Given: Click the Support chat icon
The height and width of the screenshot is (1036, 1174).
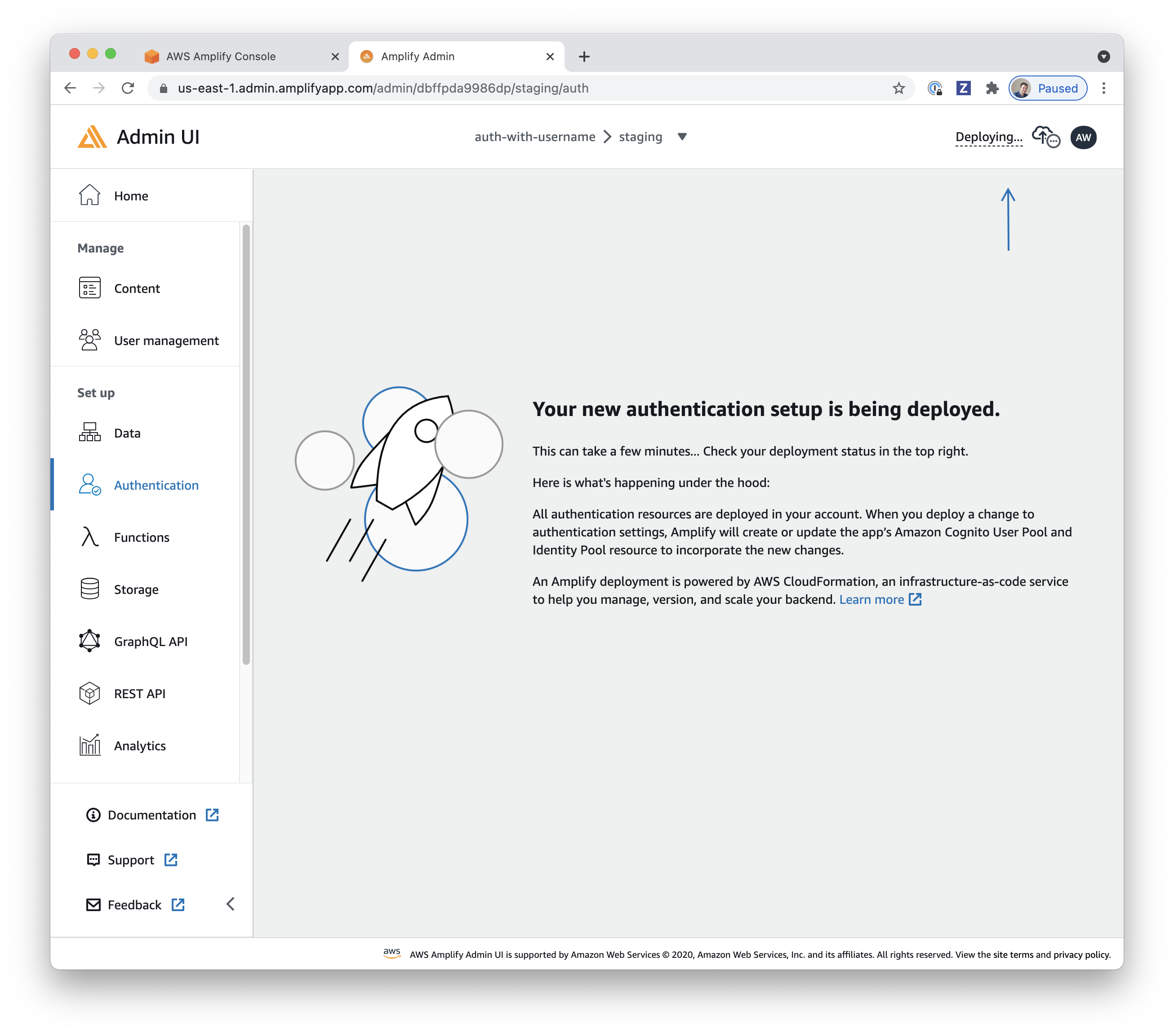Looking at the screenshot, I should coord(93,860).
